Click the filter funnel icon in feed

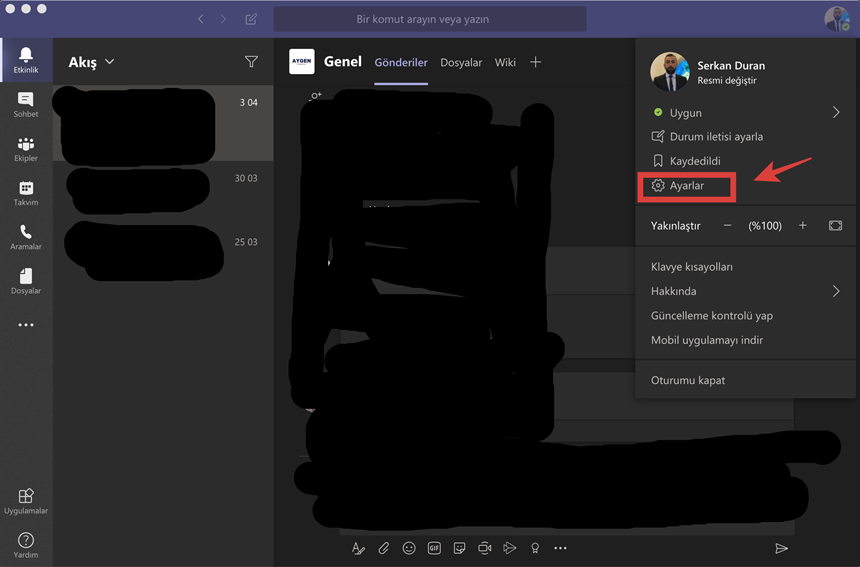pyautogui.click(x=251, y=61)
